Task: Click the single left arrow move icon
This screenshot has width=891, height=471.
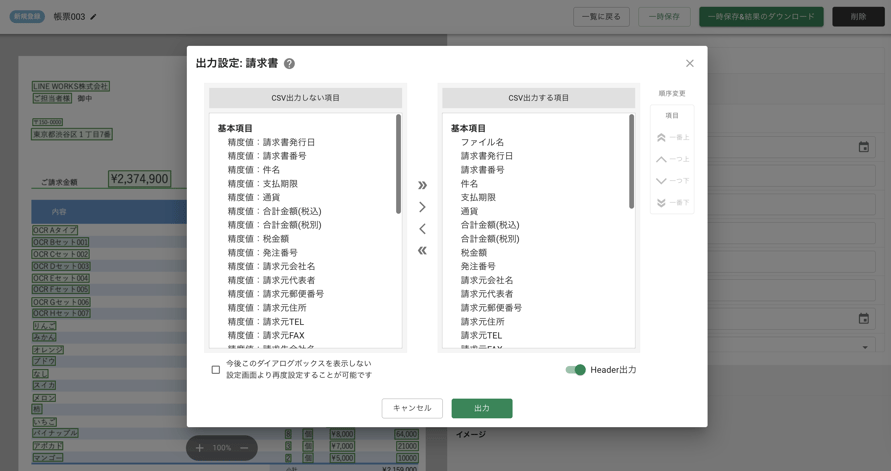Action: tap(422, 229)
